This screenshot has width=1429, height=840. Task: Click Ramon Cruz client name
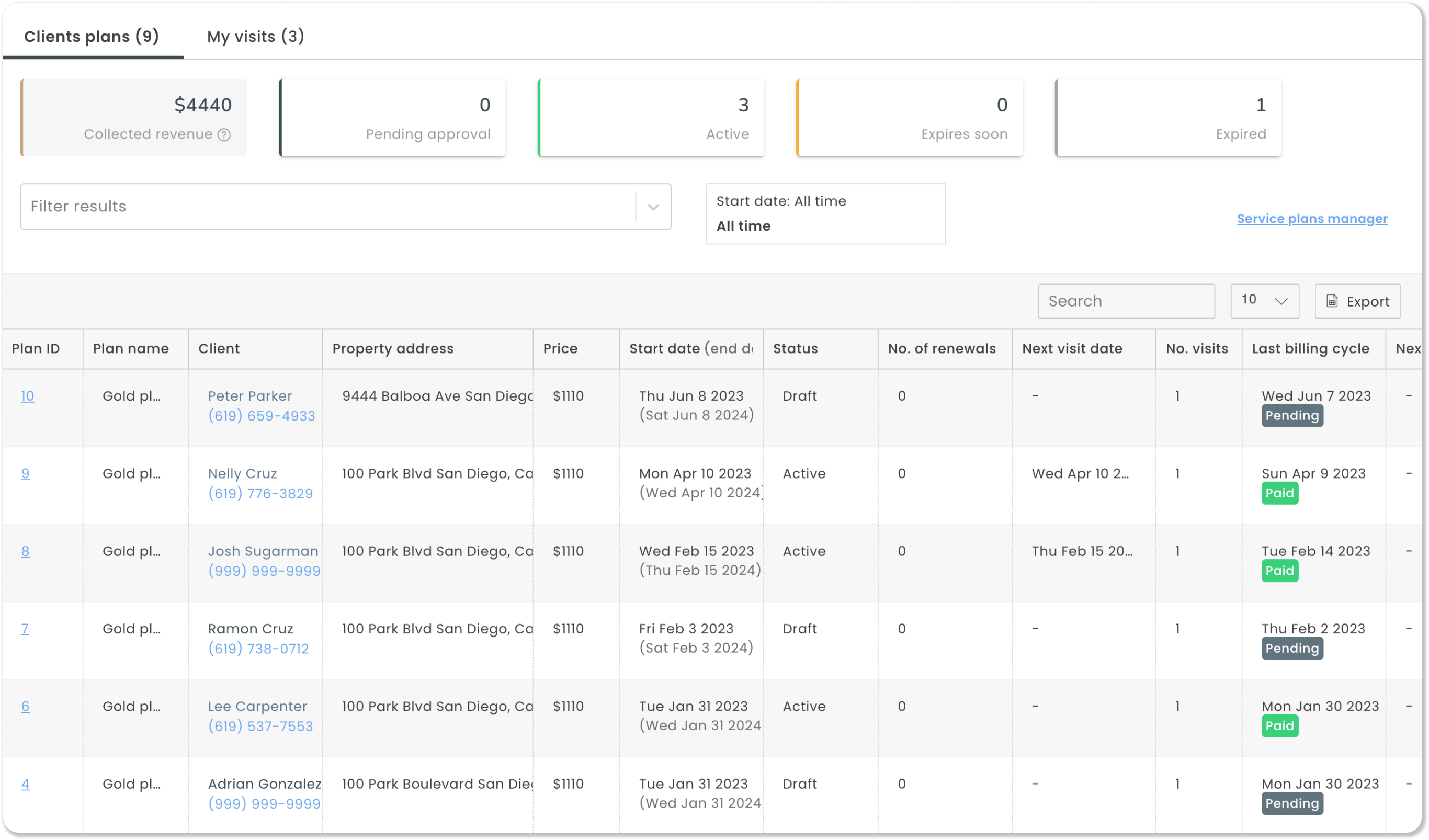coord(251,629)
